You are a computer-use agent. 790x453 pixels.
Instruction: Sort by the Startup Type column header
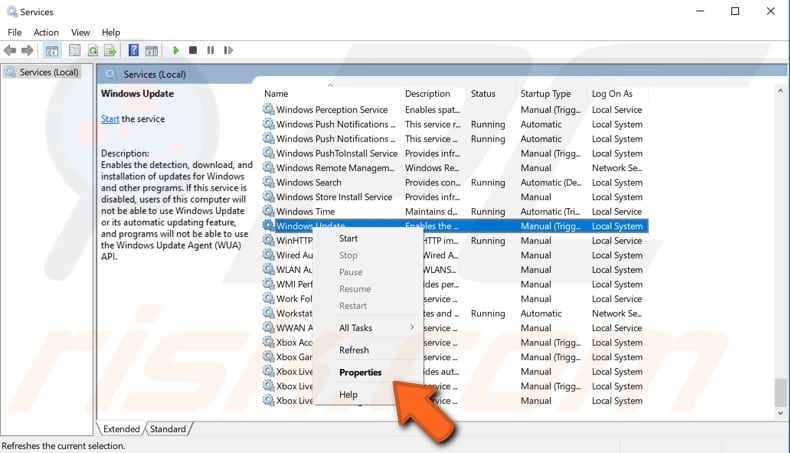click(x=545, y=94)
